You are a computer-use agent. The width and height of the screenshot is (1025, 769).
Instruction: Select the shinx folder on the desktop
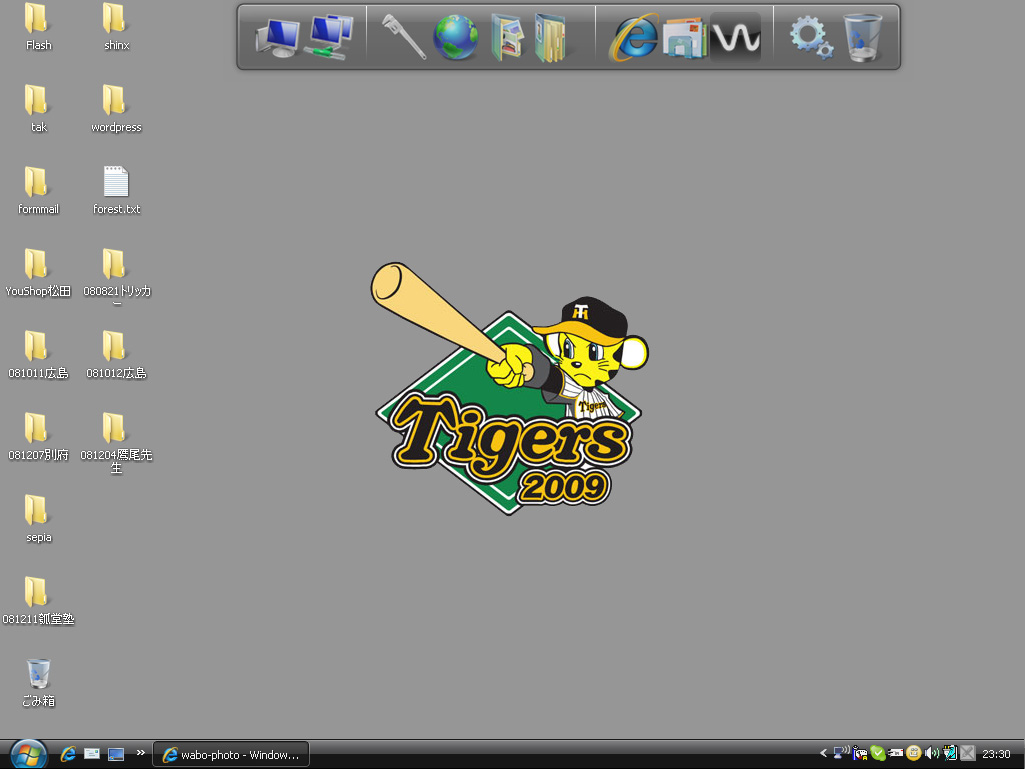click(116, 27)
